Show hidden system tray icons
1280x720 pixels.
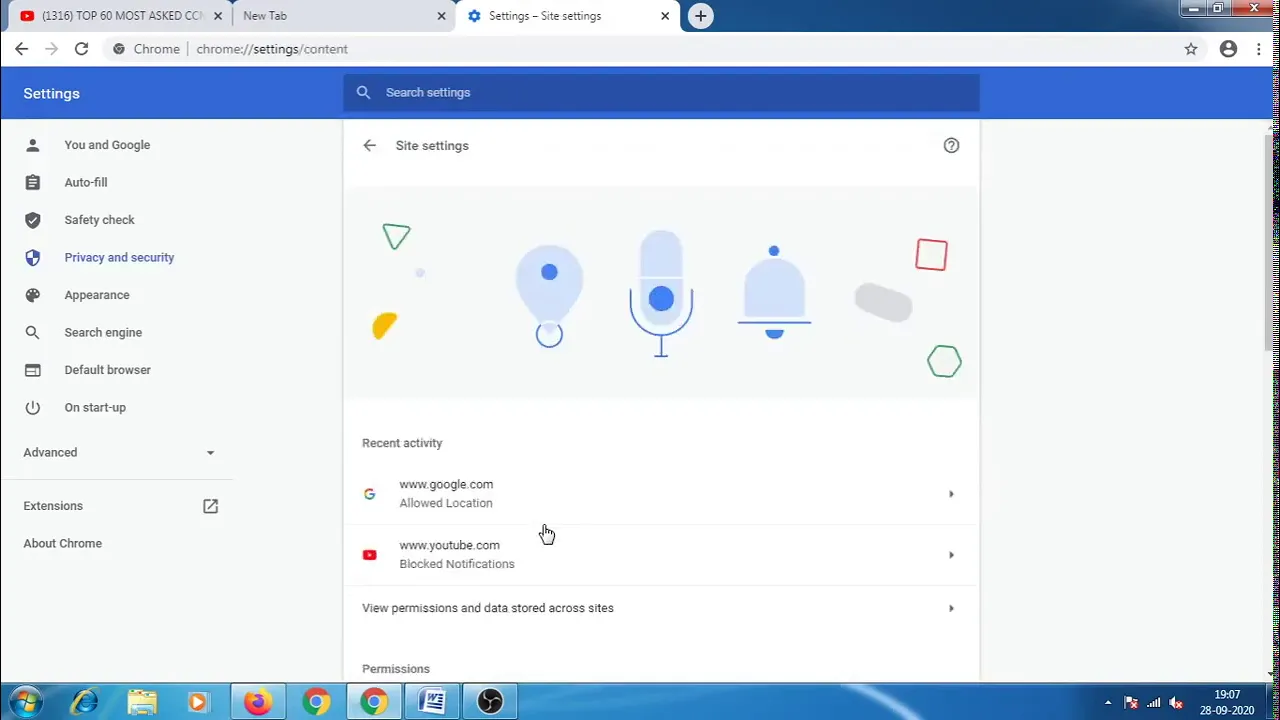coord(1107,703)
